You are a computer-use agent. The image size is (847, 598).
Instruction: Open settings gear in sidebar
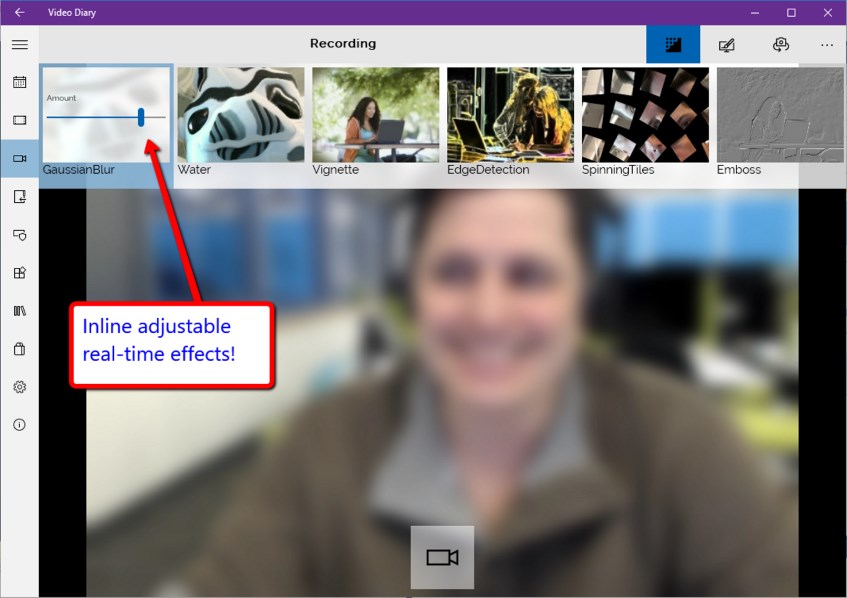pyautogui.click(x=19, y=387)
